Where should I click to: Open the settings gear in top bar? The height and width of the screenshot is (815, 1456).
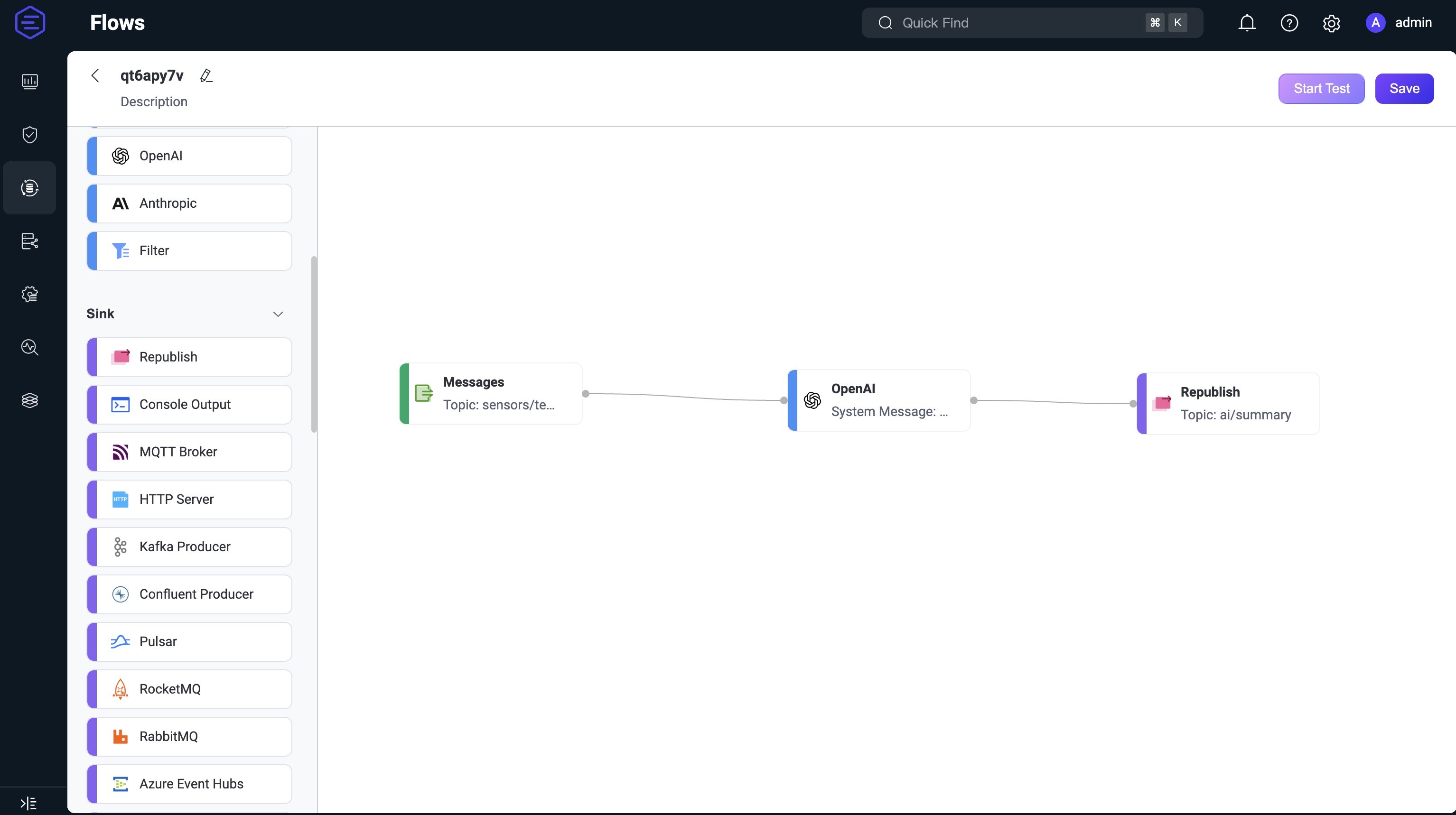point(1332,23)
